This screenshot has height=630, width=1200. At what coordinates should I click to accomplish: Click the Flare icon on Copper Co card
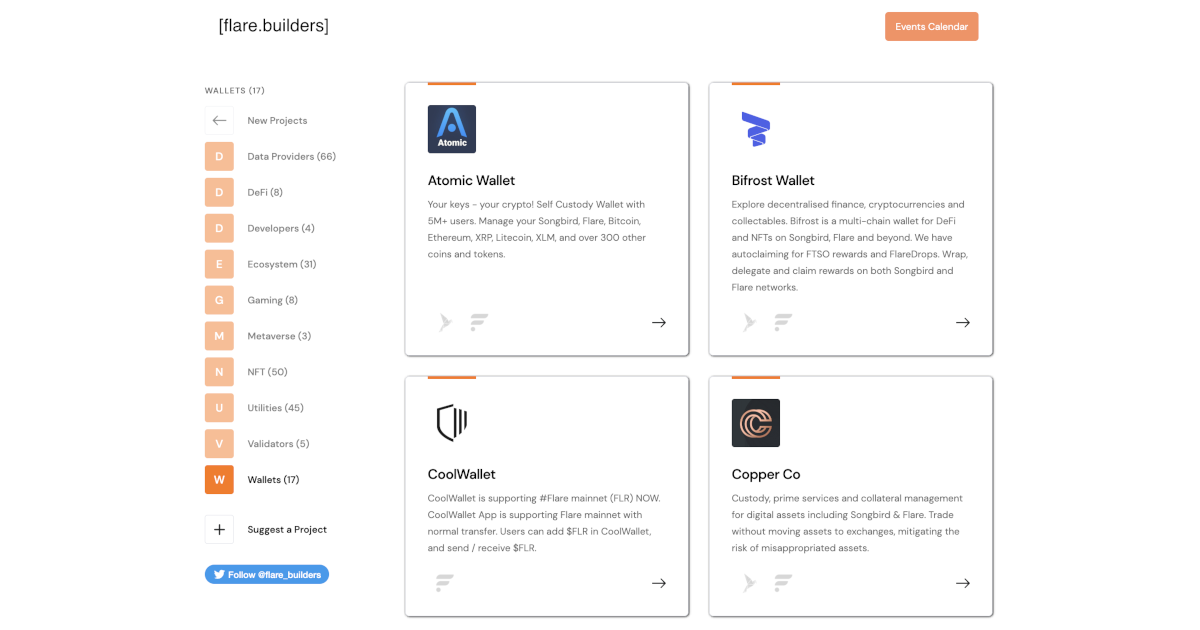click(x=783, y=582)
